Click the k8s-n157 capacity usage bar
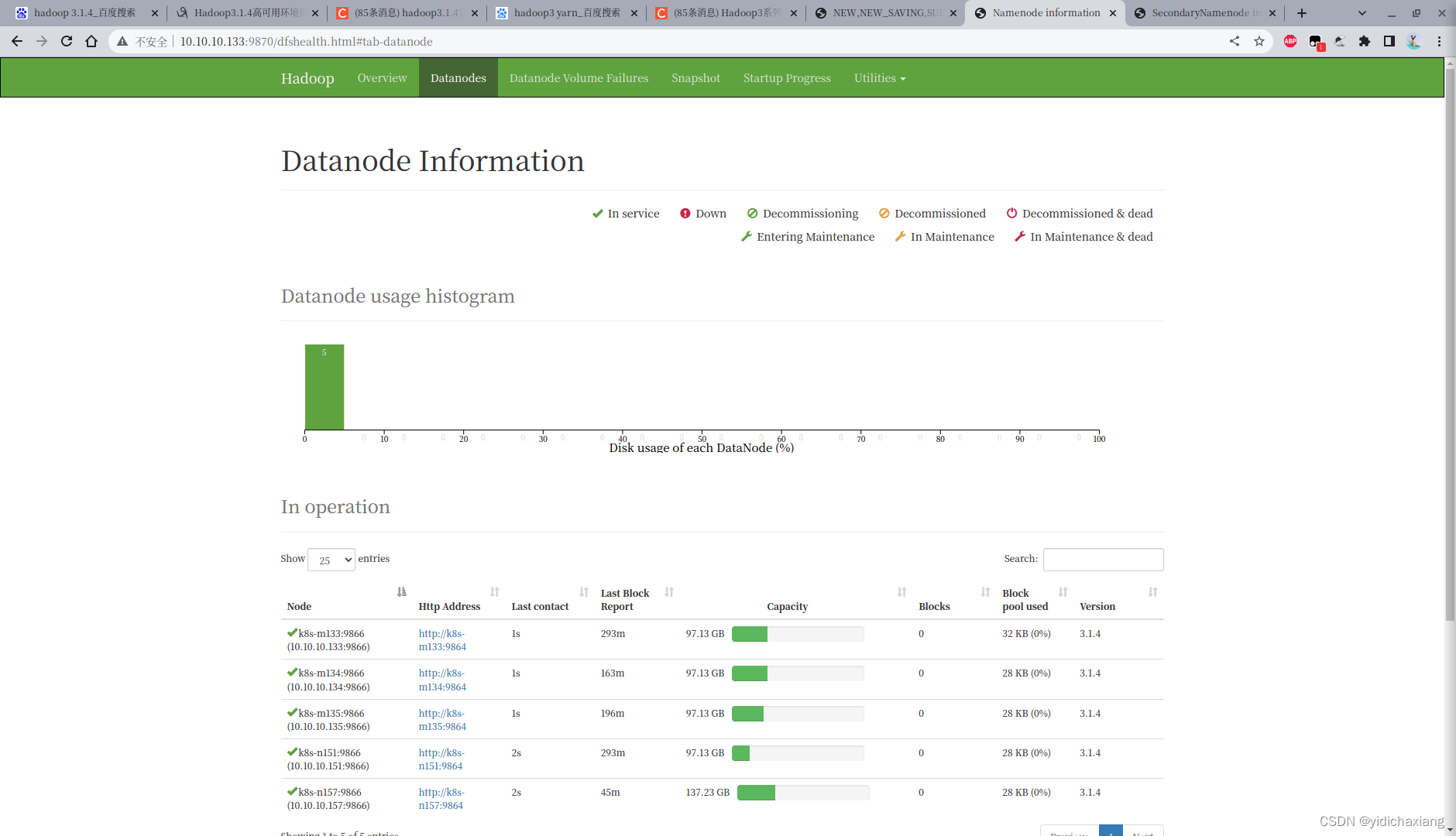 (x=803, y=793)
